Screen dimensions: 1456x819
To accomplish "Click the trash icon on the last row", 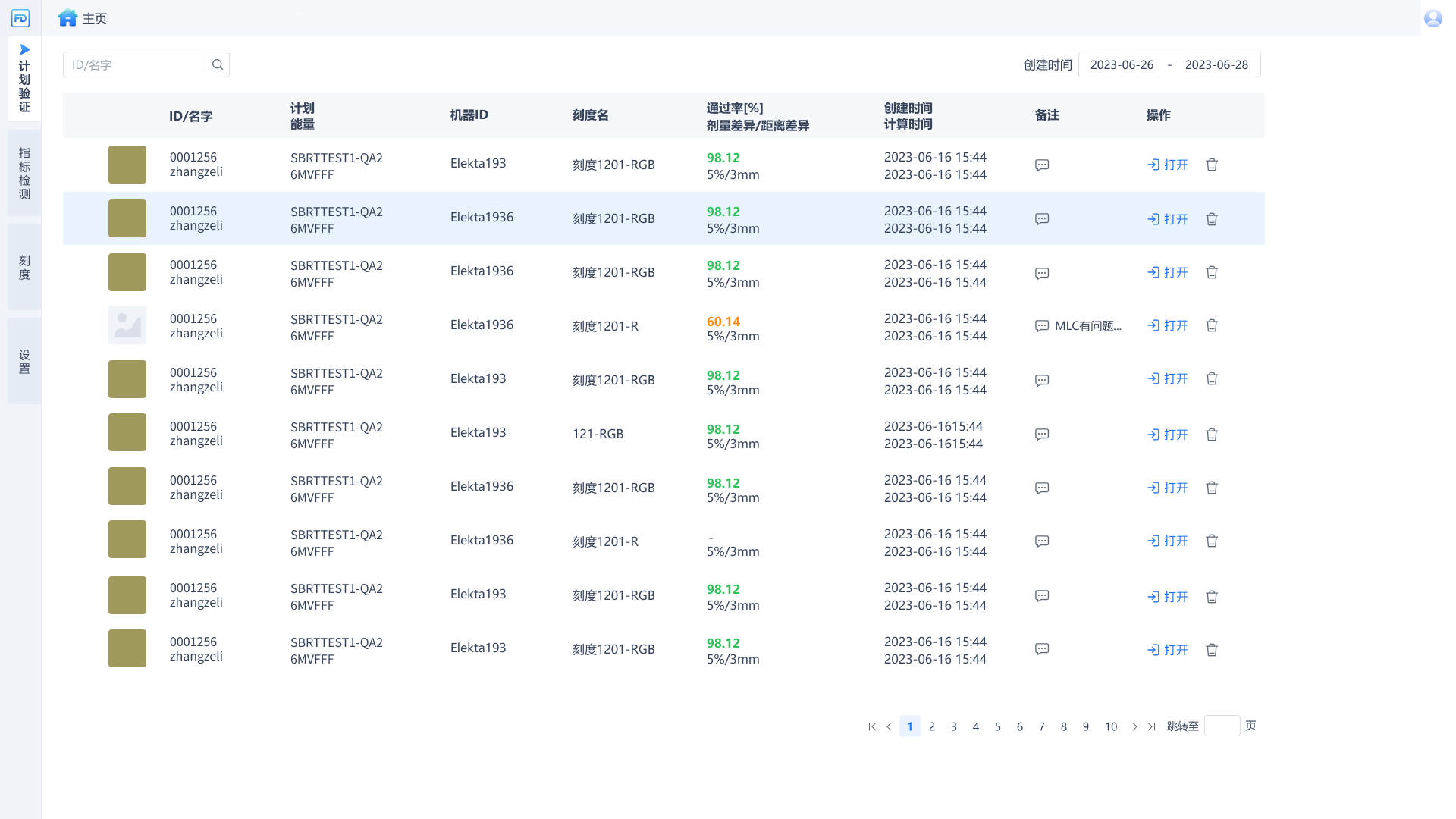I will point(1211,650).
